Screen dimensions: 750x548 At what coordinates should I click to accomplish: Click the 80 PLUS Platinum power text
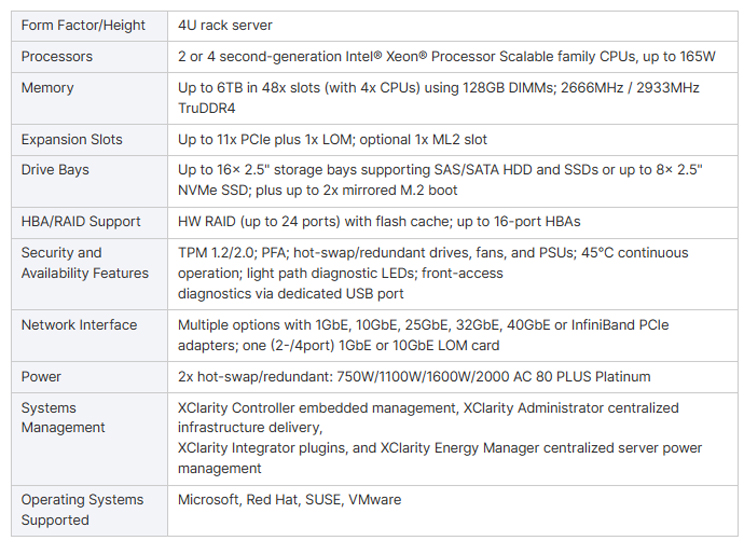(414, 377)
